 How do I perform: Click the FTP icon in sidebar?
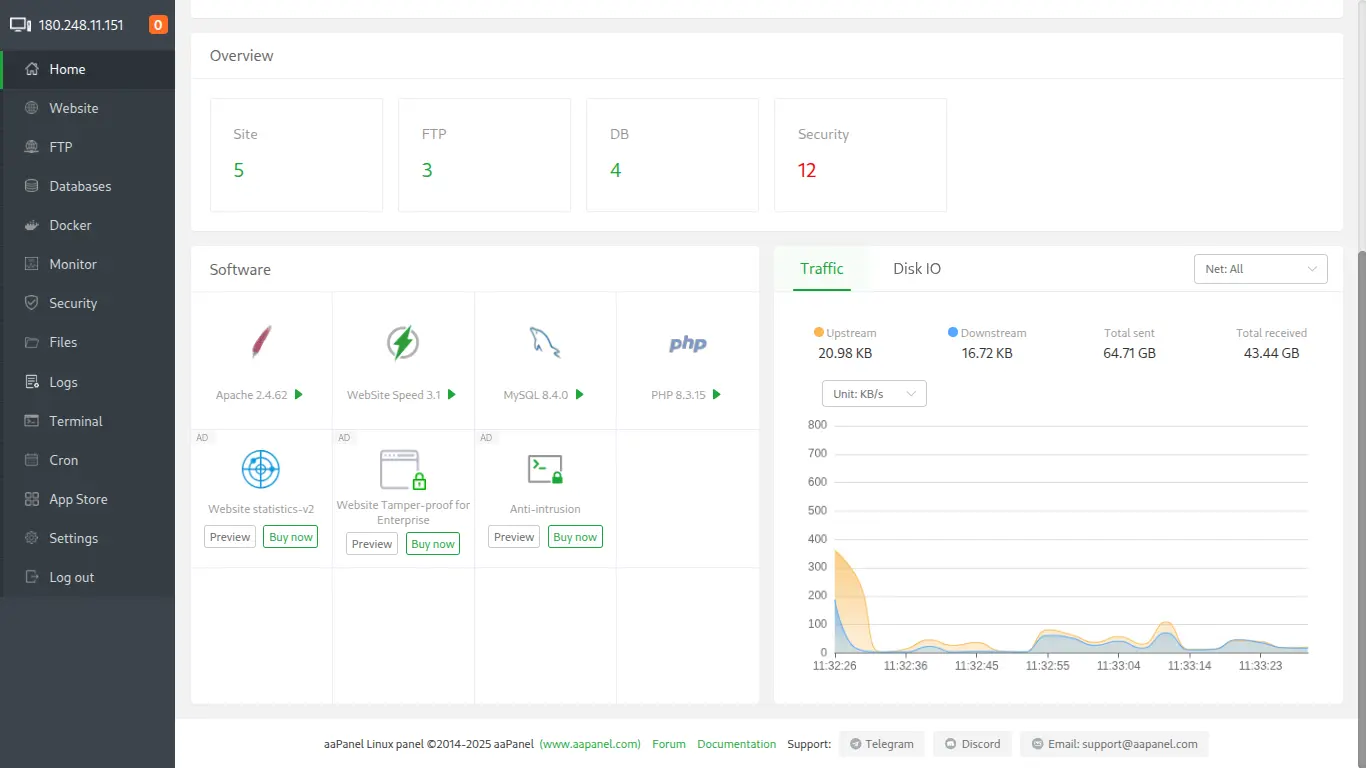pos(31,147)
